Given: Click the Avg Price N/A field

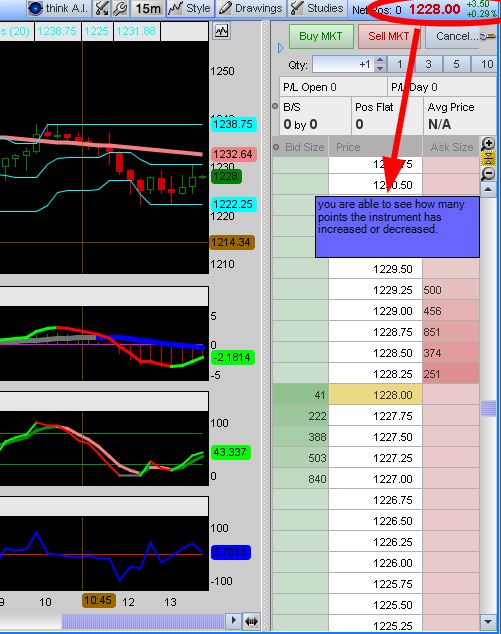Looking at the screenshot, I should click(459, 116).
